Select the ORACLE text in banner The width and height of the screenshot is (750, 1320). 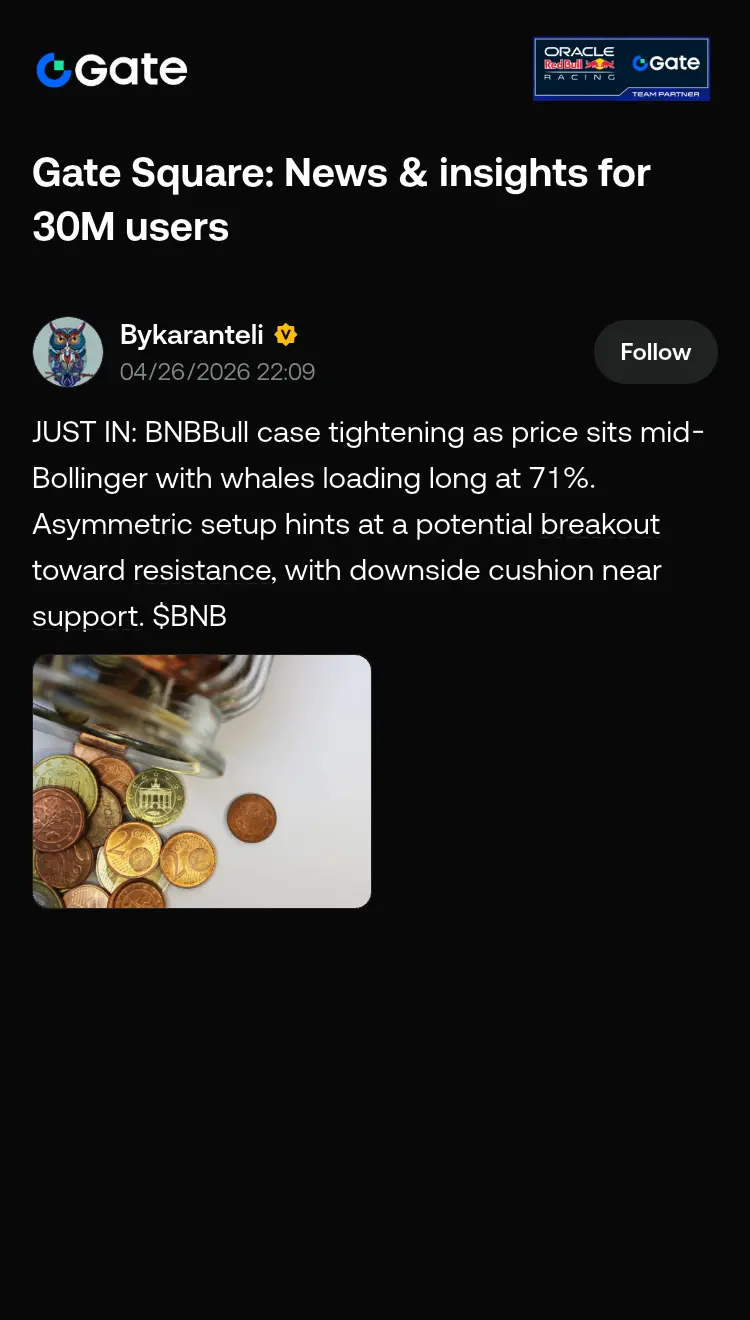pyautogui.click(x=579, y=51)
